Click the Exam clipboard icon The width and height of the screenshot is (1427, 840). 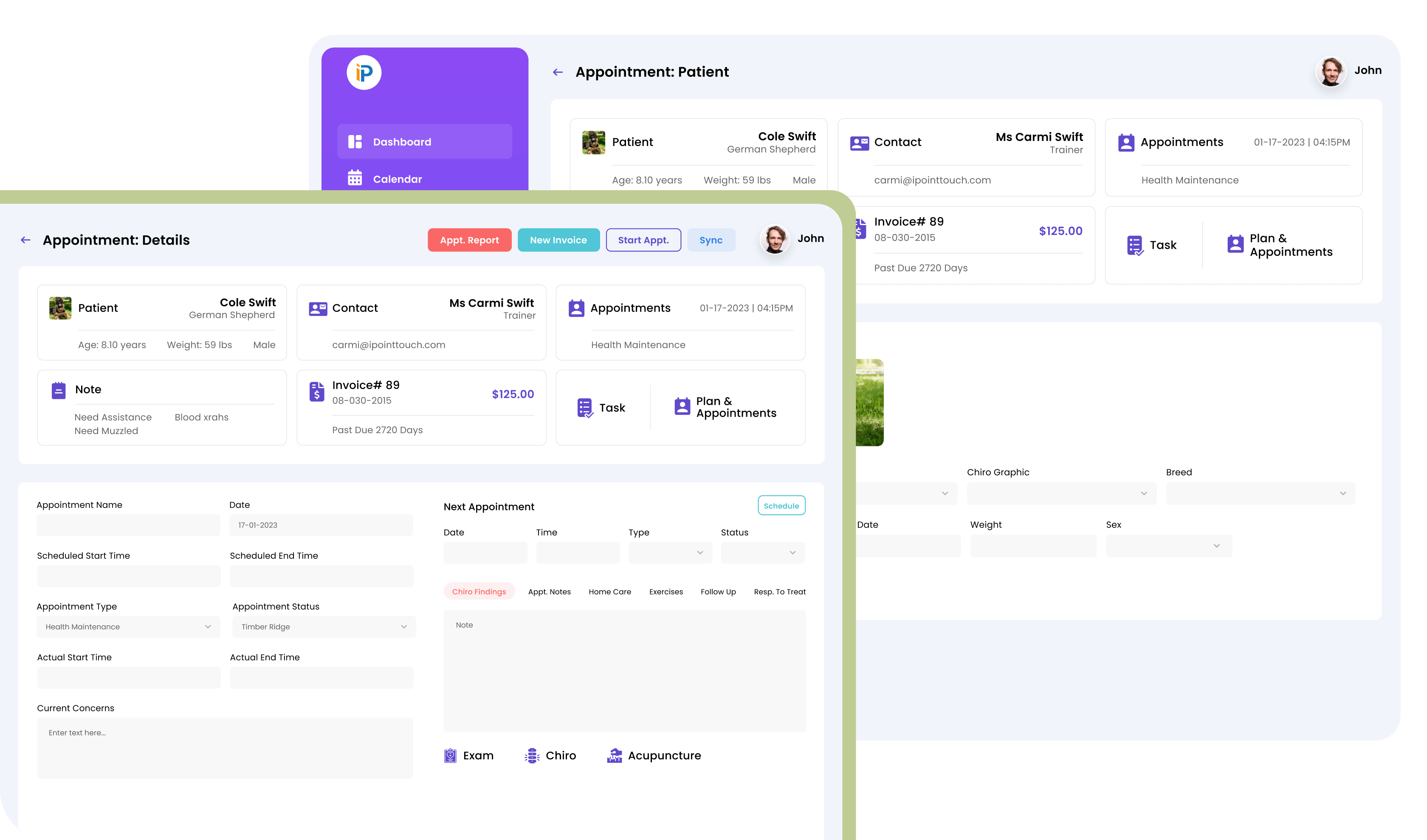point(450,755)
